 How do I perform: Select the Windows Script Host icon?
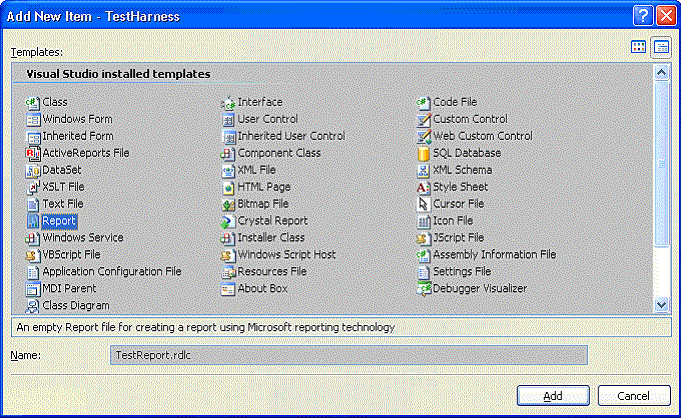click(x=228, y=255)
